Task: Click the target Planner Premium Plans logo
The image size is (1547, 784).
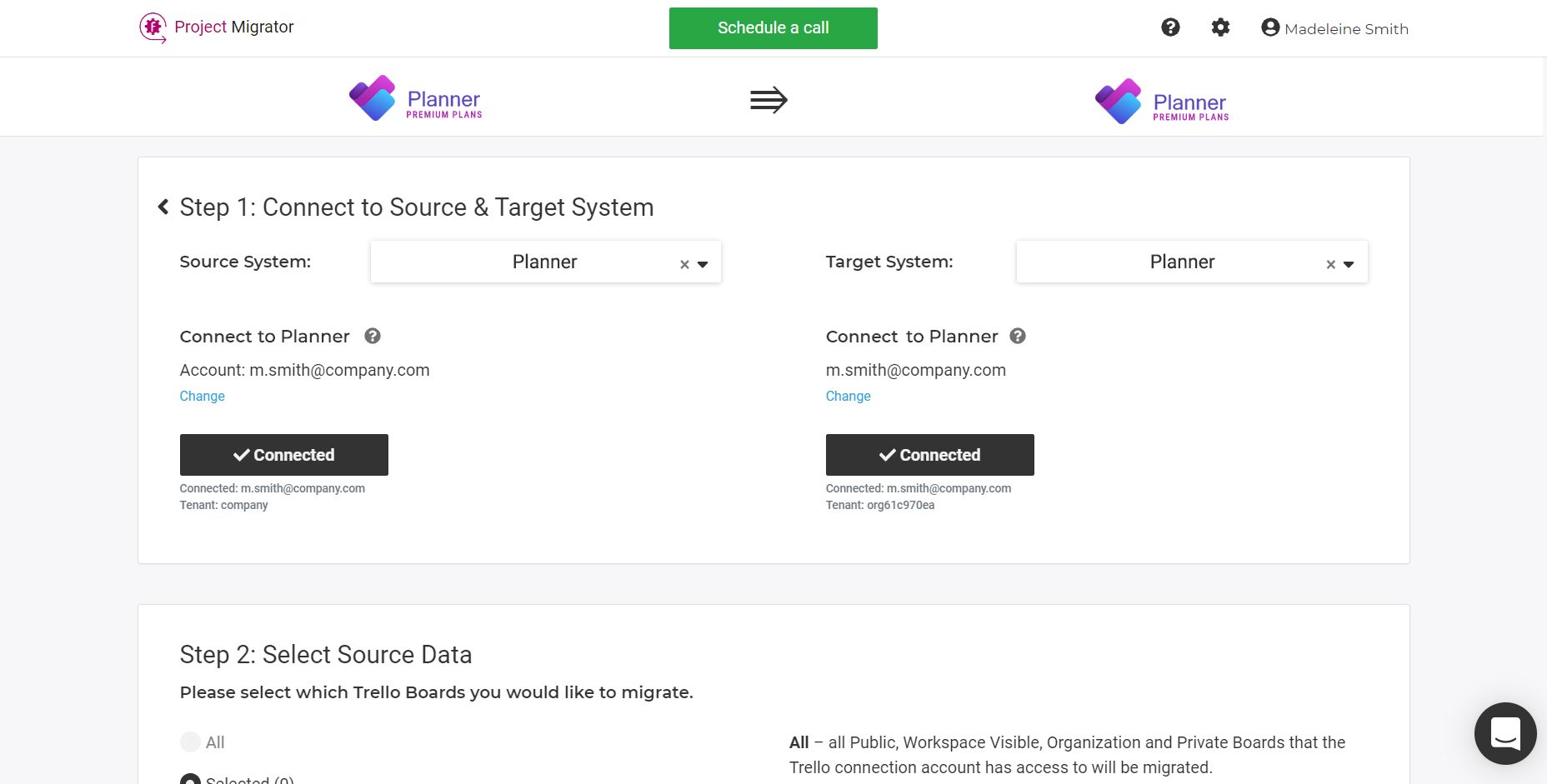Action: pos(1162,102)
